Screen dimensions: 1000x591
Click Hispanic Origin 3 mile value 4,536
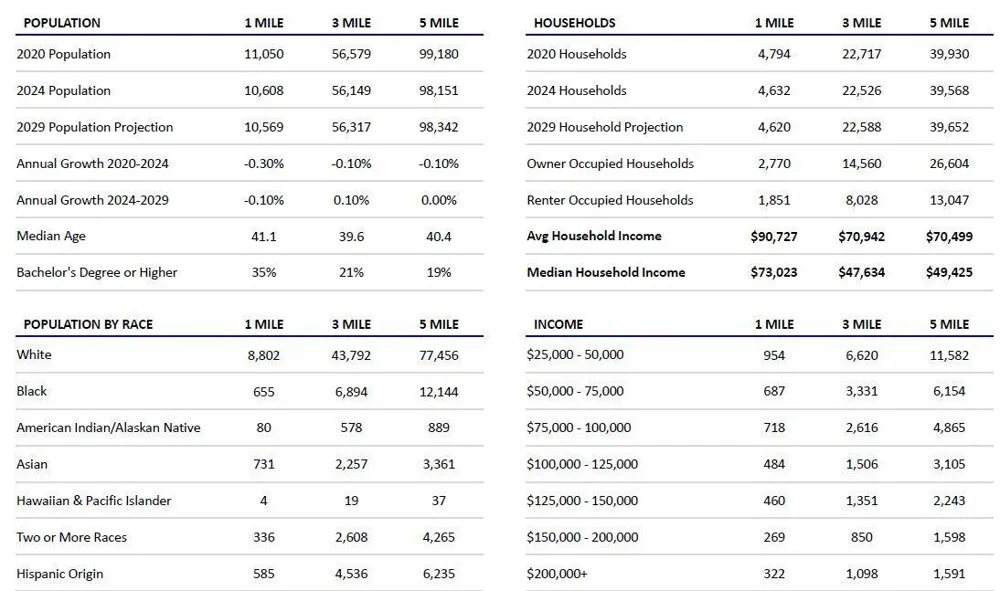coord(351,574)
